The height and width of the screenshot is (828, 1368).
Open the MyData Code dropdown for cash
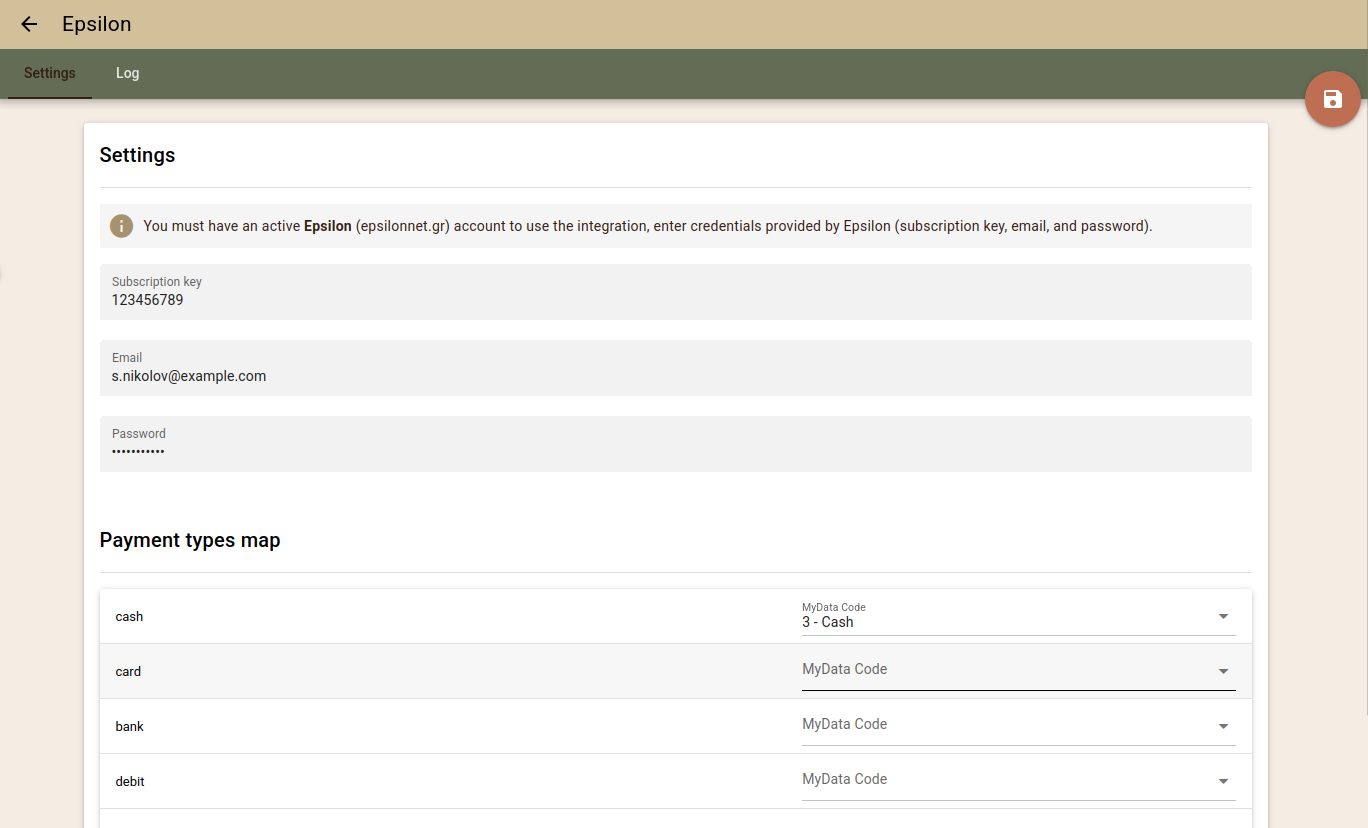(x=1019, y=616)
